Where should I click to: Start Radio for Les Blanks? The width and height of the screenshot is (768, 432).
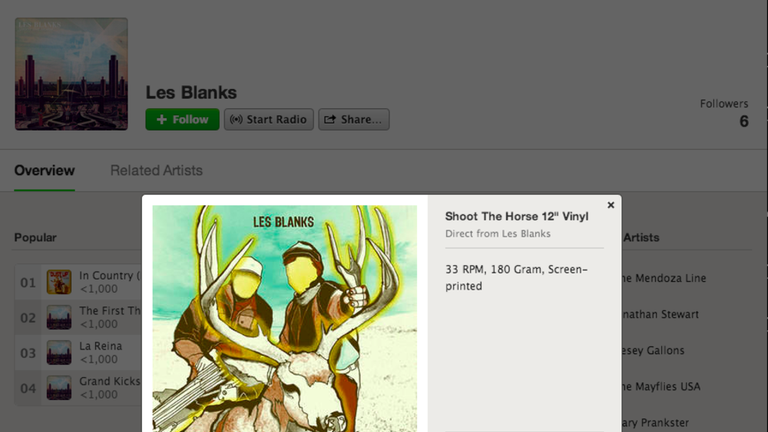pyautogui.click(x=269, y=120)
